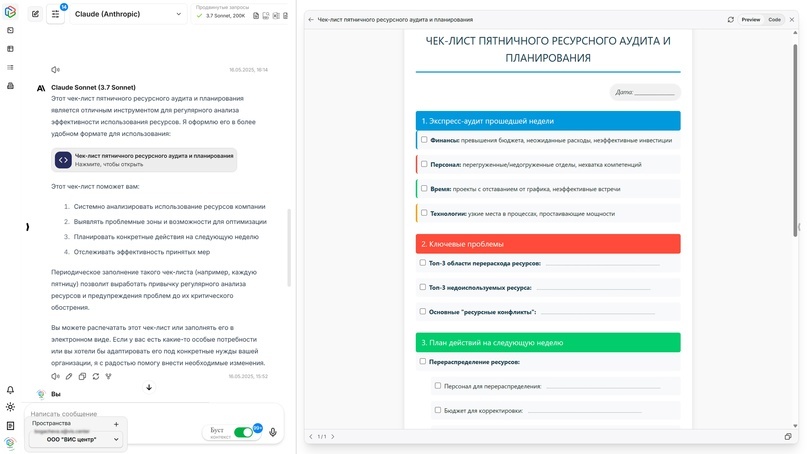Click code icon on artifact card
Screen dimensions: 807x454
pos(63,160)
